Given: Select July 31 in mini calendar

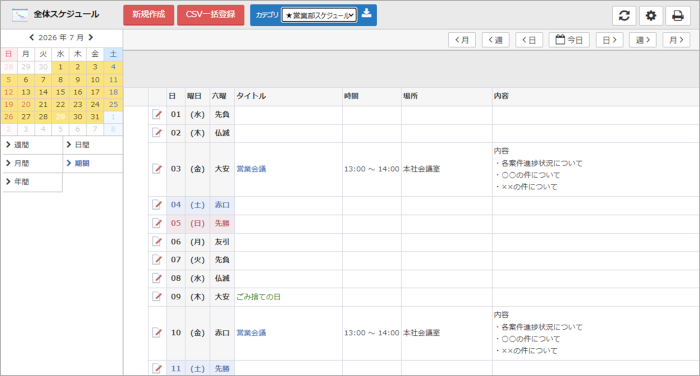Looking at the screenshot, I should click(x=95, y=117).
